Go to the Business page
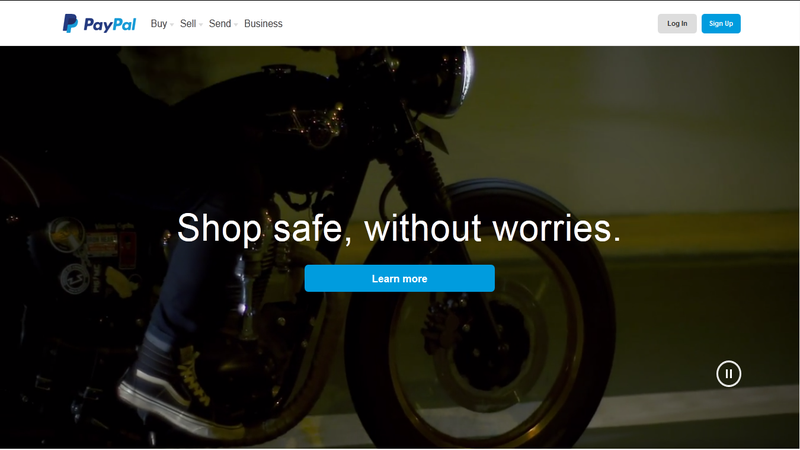The width and height of the screenshot is (800, 450). [x=263, y=23]
